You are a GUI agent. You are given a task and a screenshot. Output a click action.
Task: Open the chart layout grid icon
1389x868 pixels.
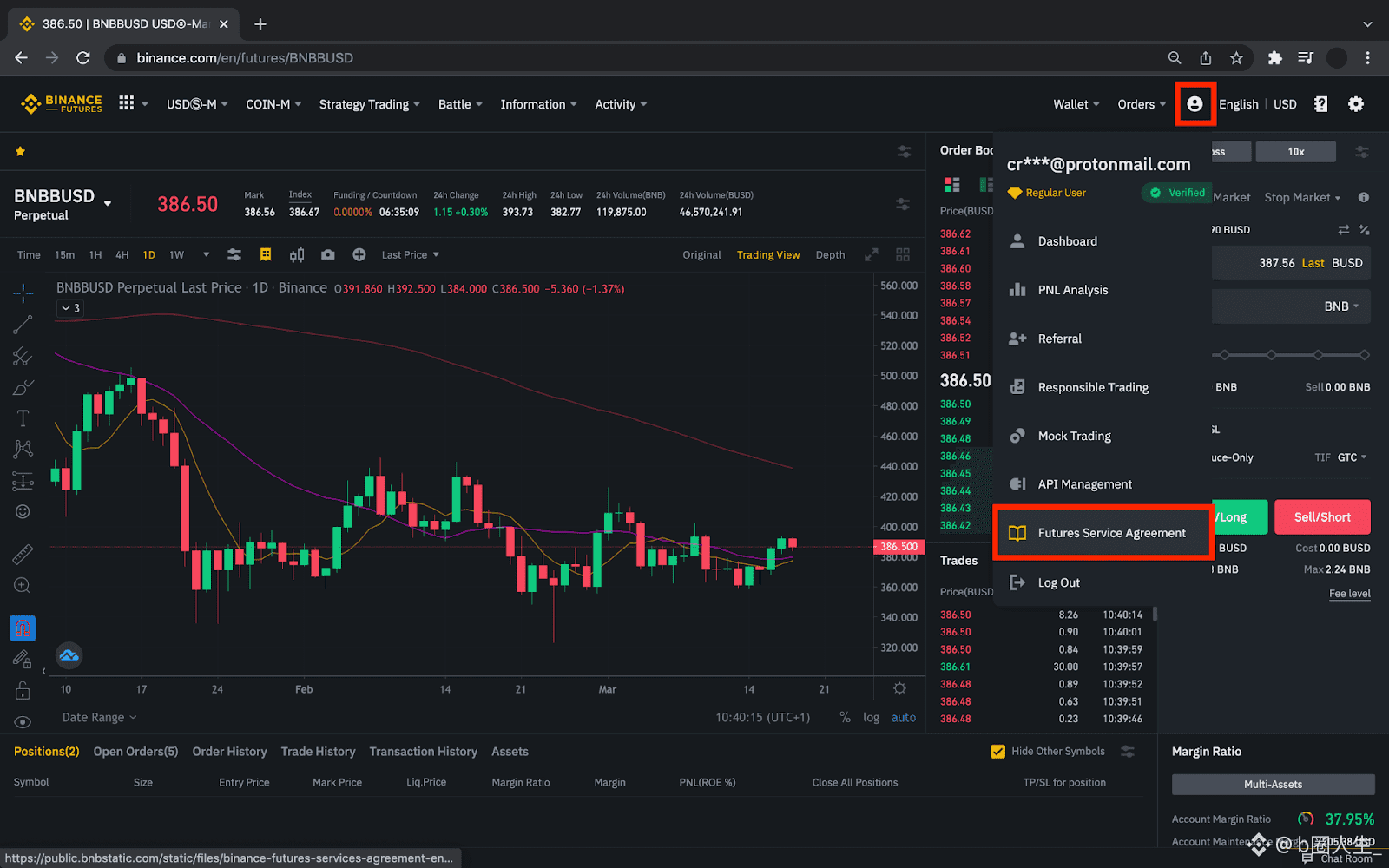click(x=903, y=254)
